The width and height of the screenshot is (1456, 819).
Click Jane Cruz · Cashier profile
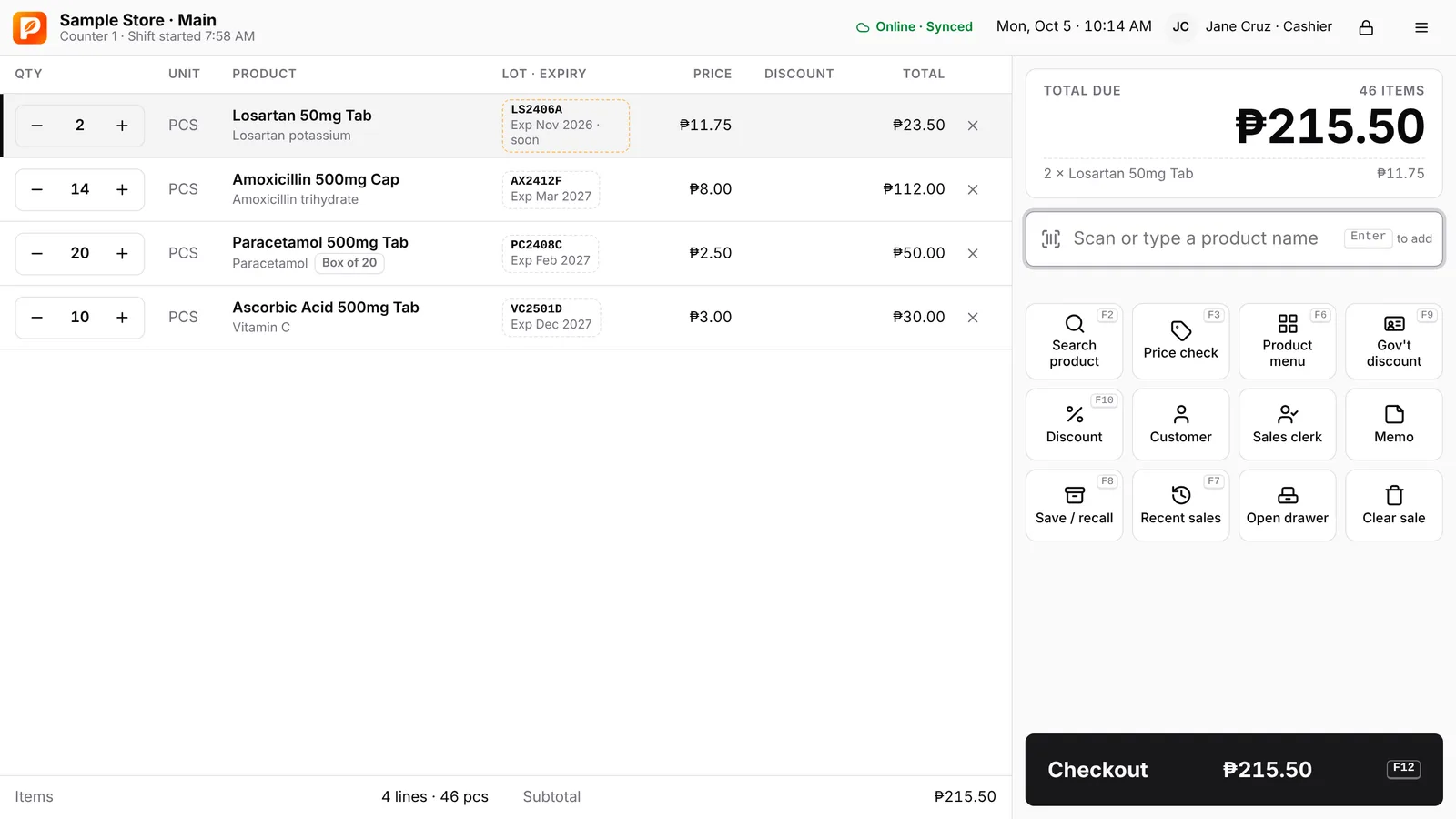click(x=1269, y=26)
